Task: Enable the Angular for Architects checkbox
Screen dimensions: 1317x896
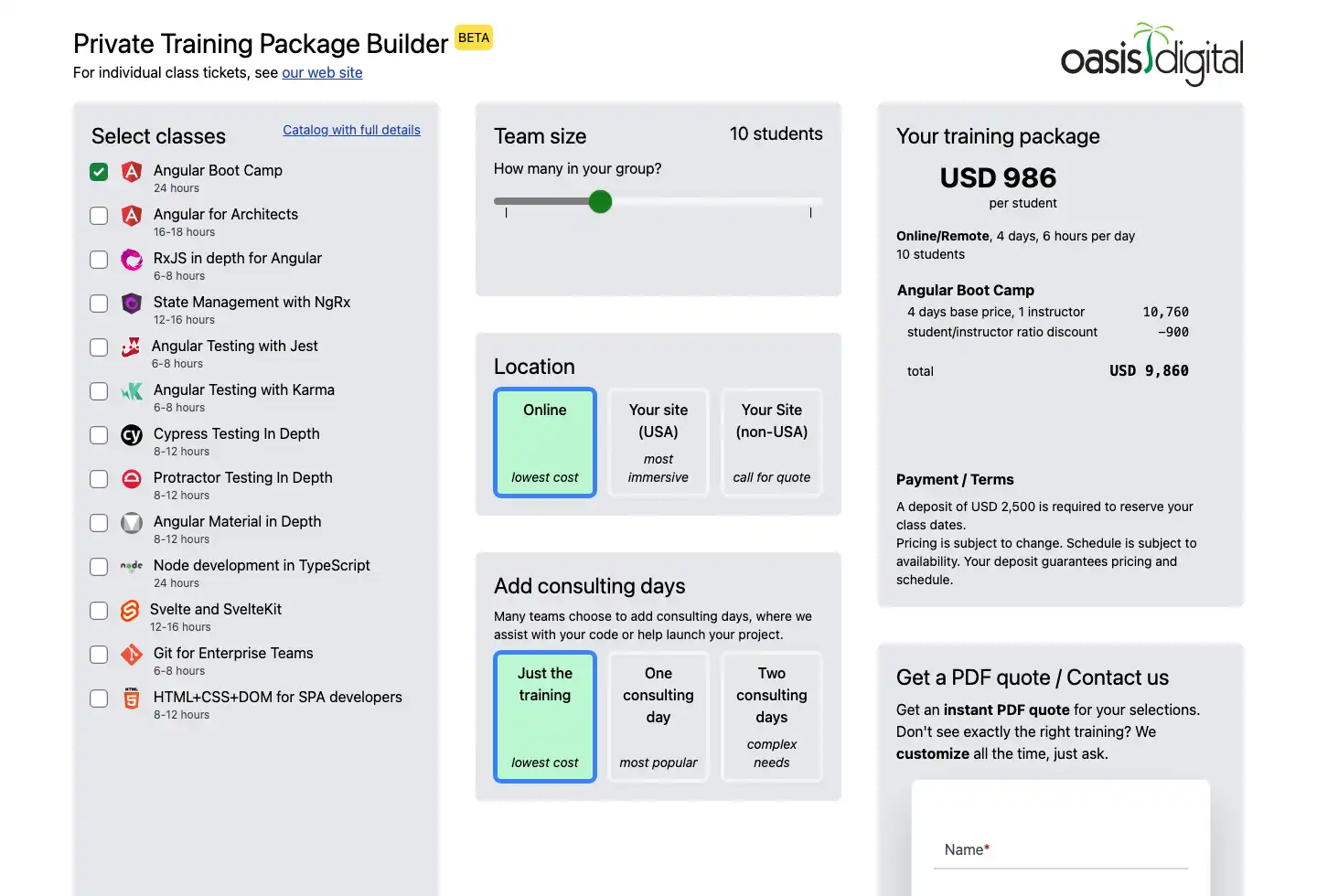Action: [99, 216]
